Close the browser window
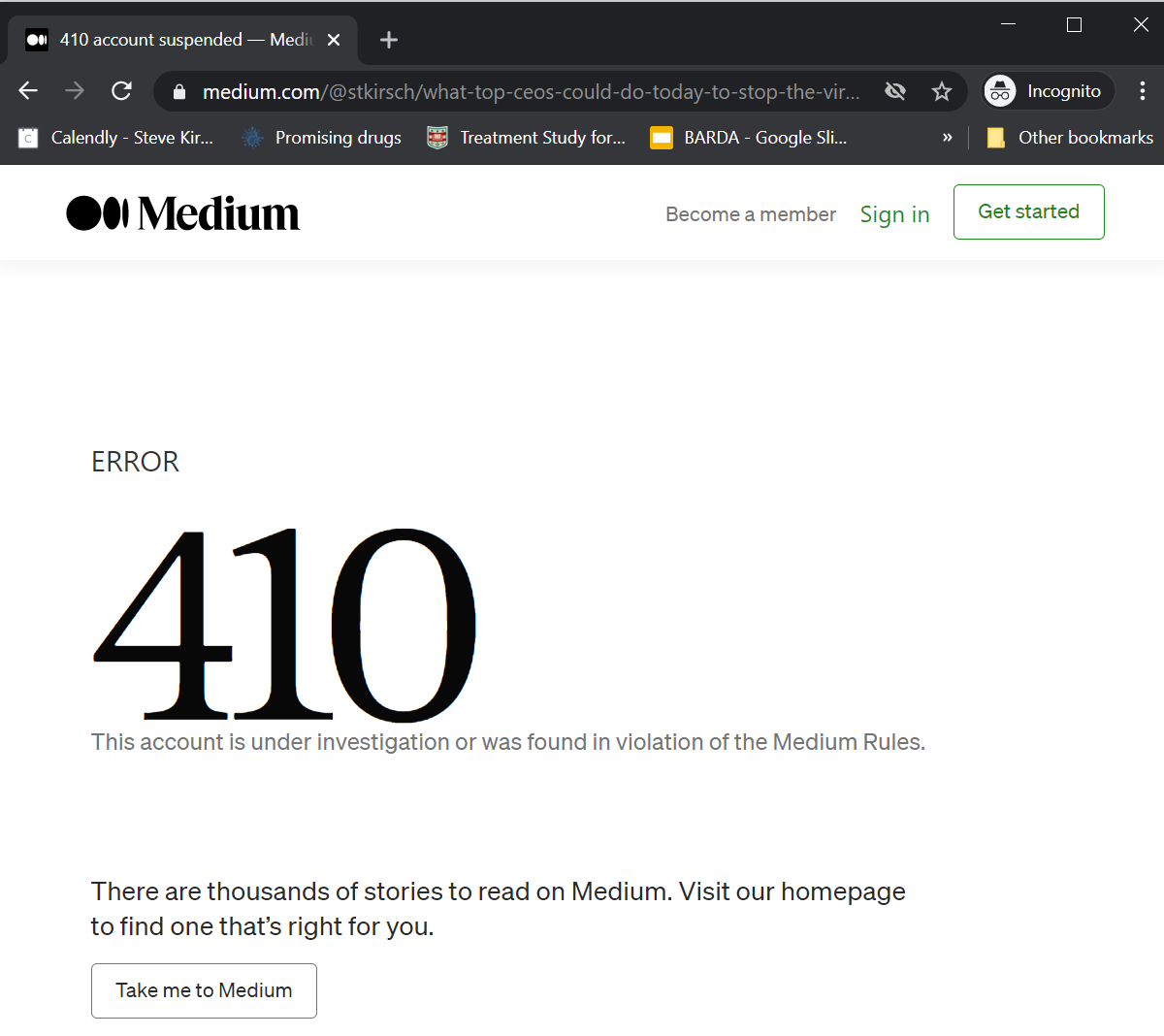 [x=1141, y=24]
